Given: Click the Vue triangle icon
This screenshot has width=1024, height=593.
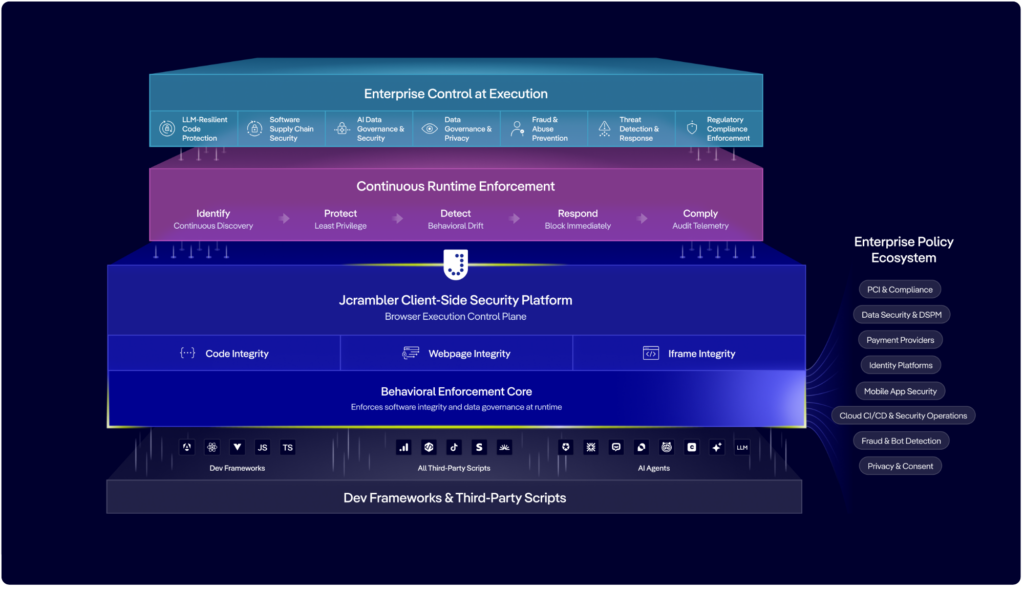Looking at the screenshot, I should point(237,447).
